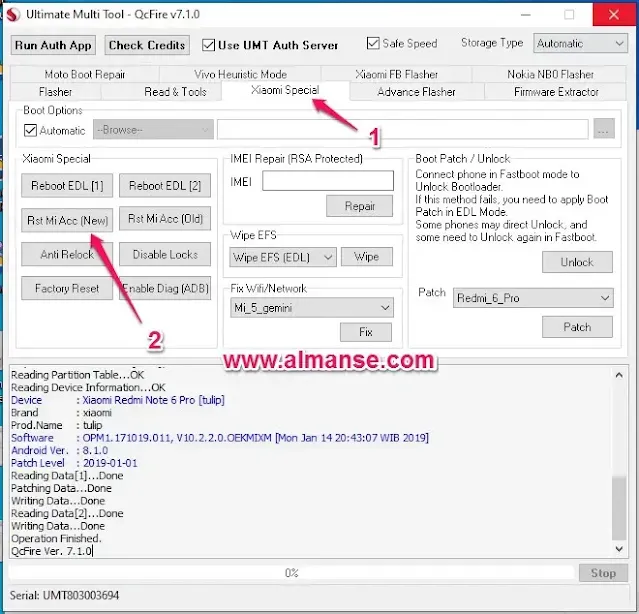Viewport: 639px width, 614px height.
Task: Open Redmi_6_Pro patch dropdown
Action: point(533,298)
